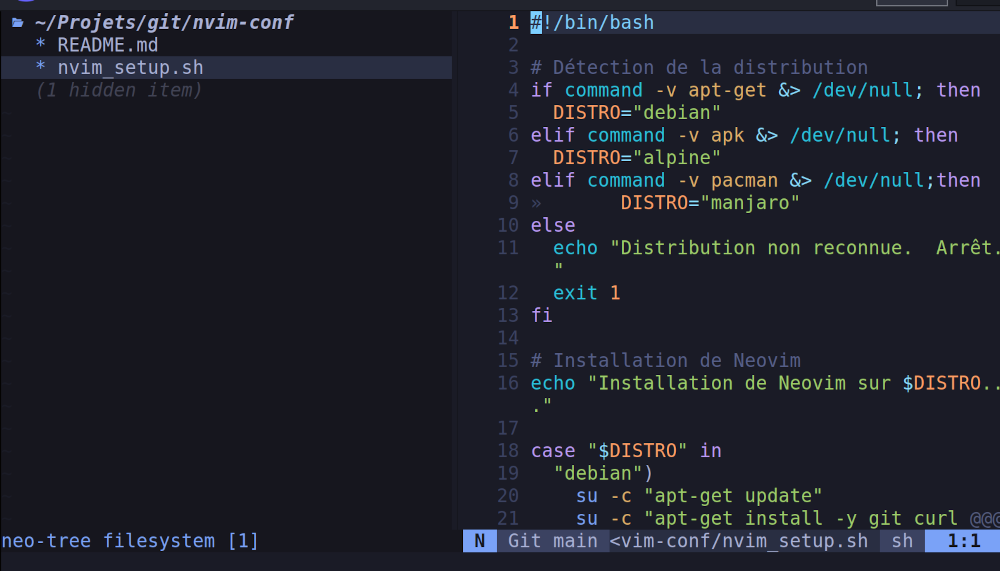Click the 'case "$DISTRO" in' line
Screen dimensions: 1000x571
[x=626, y=450]
